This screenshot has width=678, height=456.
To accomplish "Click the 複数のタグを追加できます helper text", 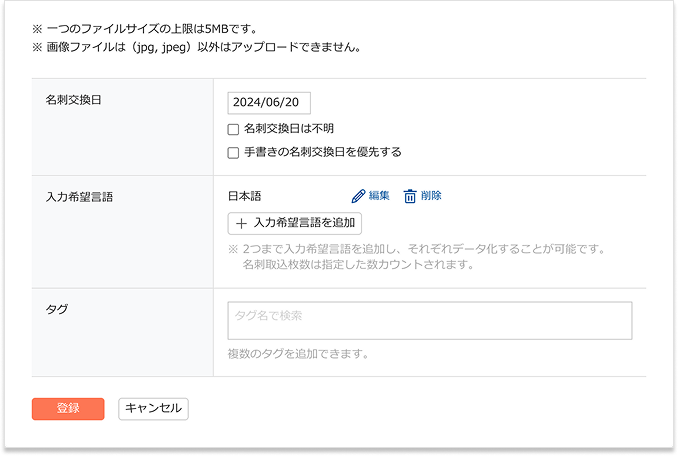I will (298, 354).
